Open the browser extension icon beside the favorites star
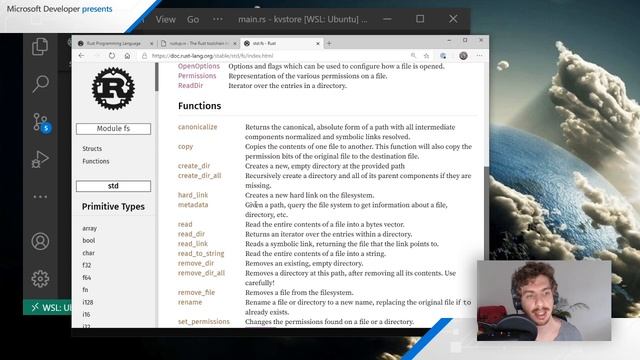 pos(443,56)
